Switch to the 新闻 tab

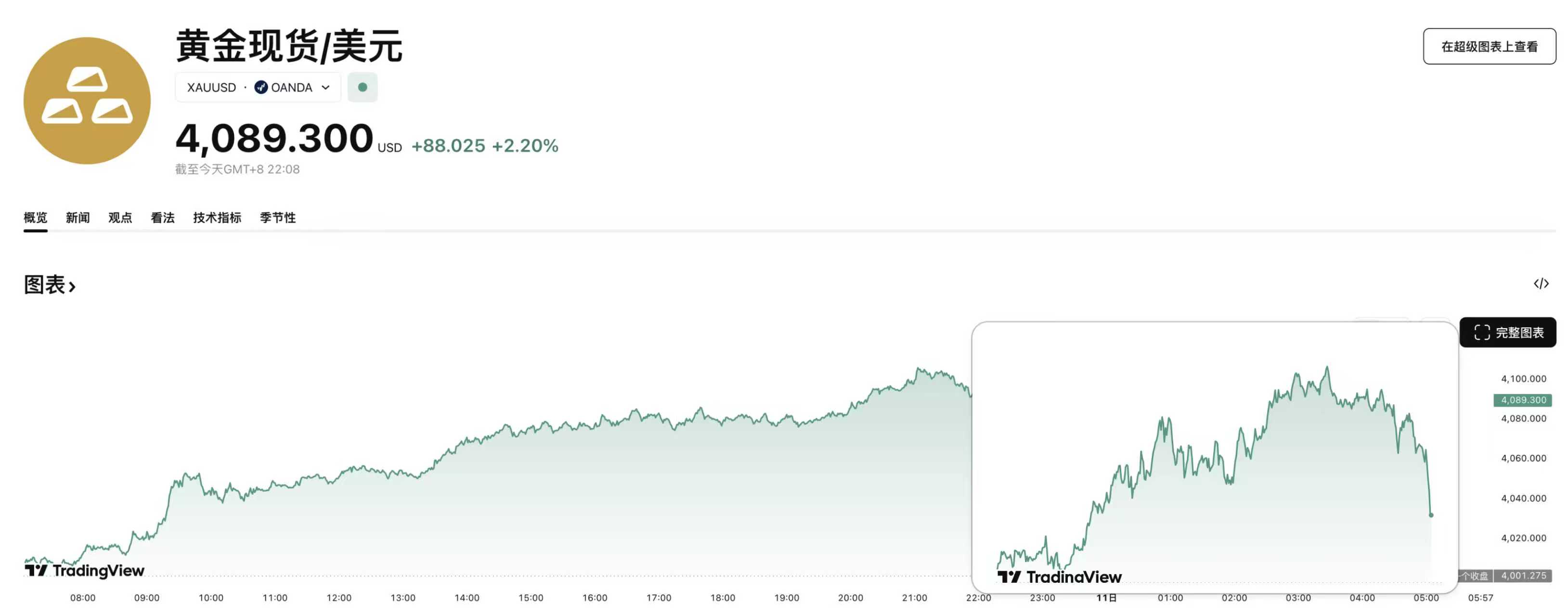coord(78,218)
